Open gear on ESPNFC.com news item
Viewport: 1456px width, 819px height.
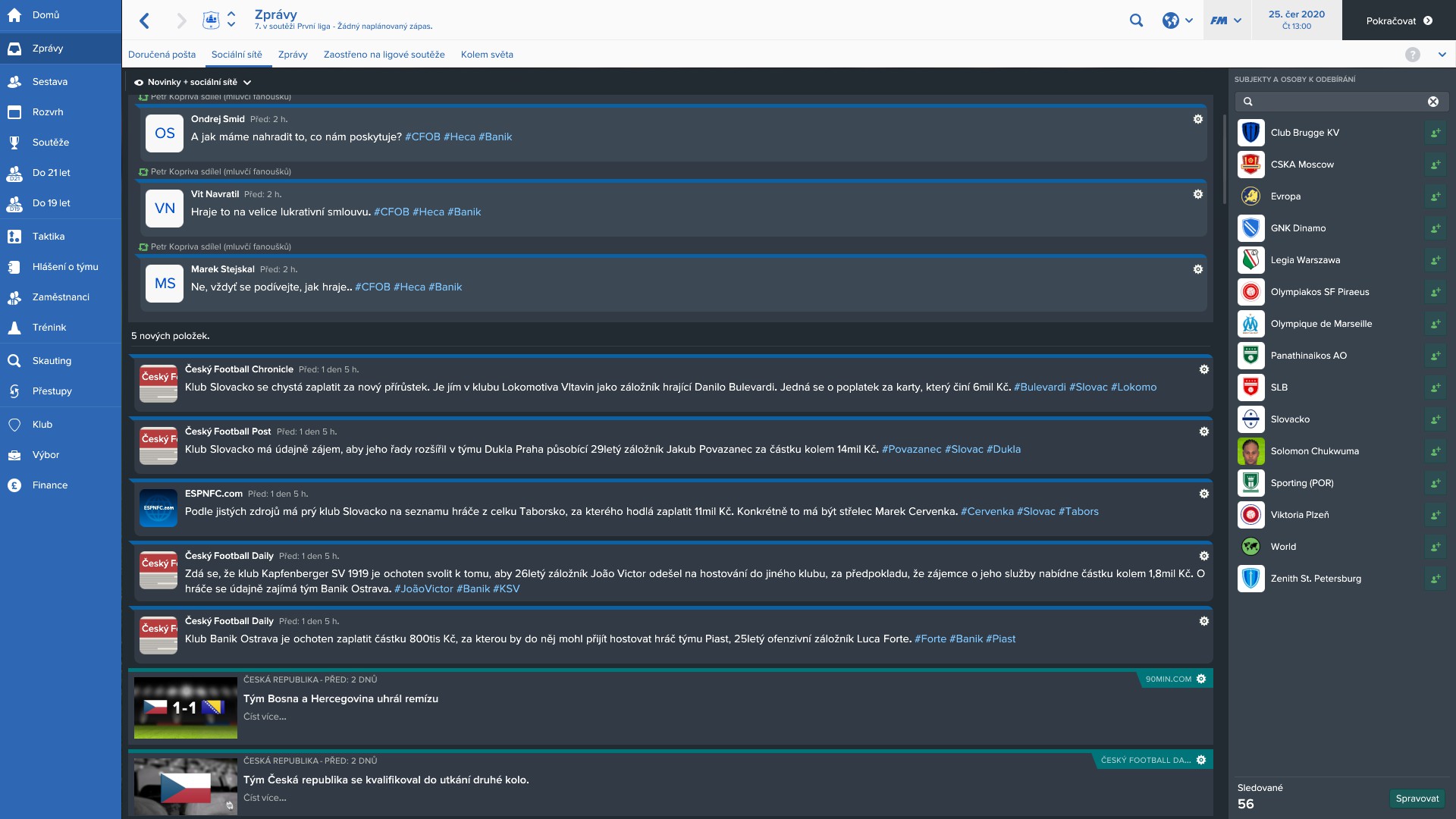(1203, 494)
